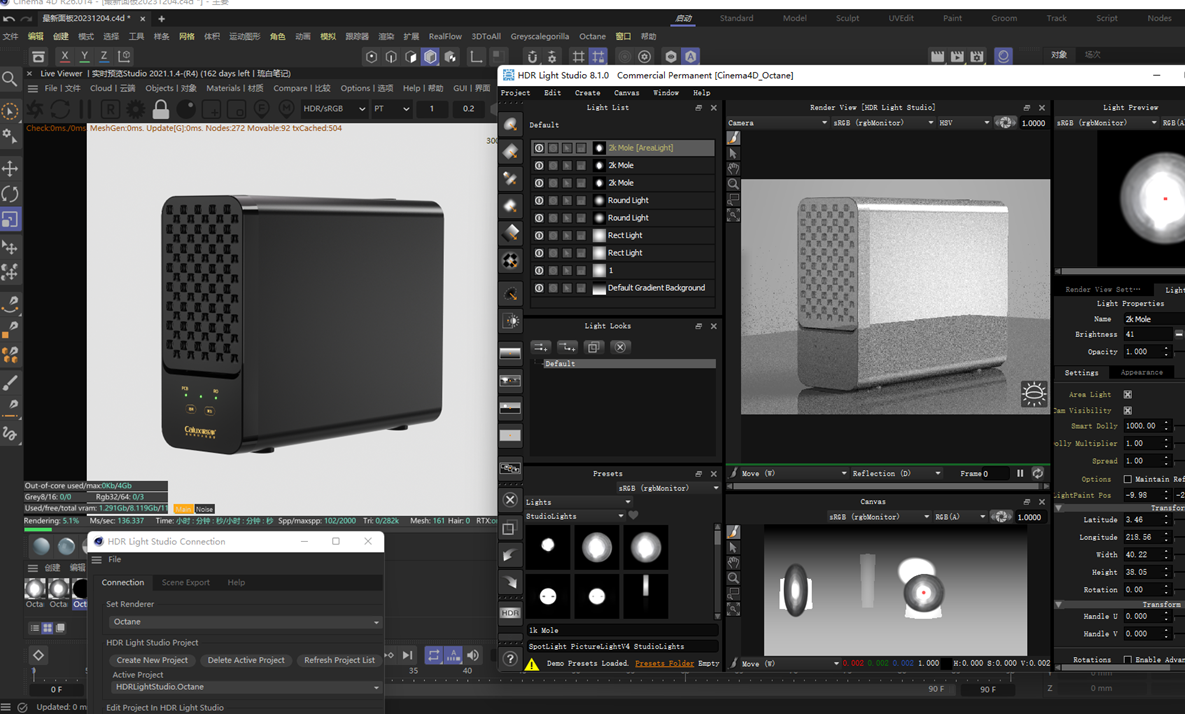The height and width of the screenshot is (714, 1185).
Task: Click the Delete Active Project button
Action: coord(246,660)
